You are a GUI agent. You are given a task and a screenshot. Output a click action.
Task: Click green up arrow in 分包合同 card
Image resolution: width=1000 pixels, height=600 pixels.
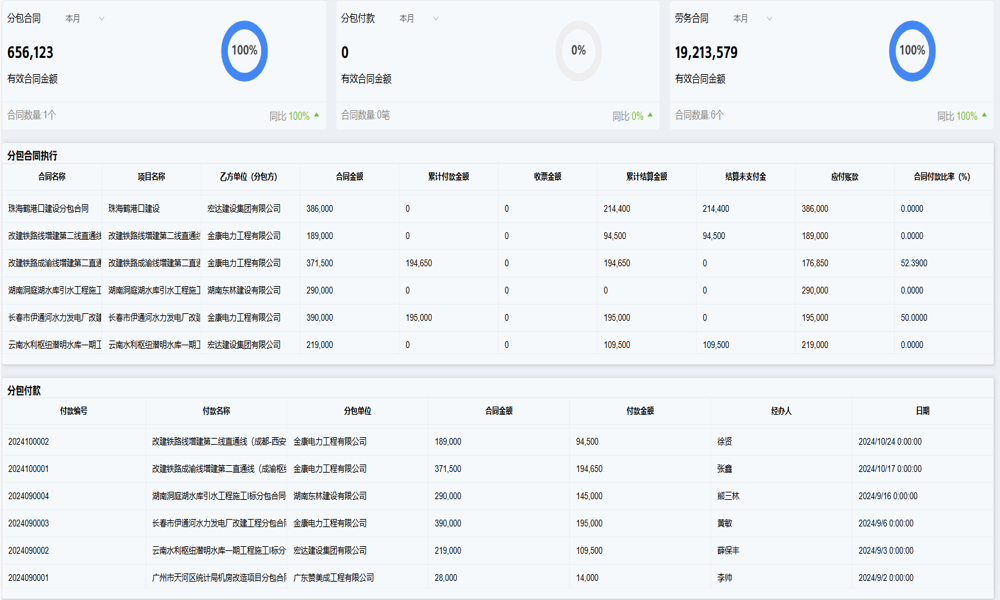pyautogui.click(x=317, y=115)
